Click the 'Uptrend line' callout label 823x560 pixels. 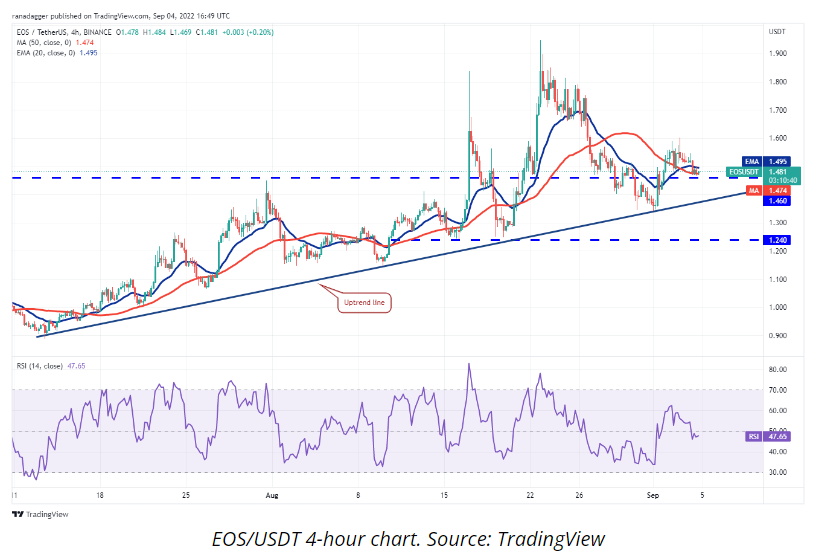tap(364, 302)
